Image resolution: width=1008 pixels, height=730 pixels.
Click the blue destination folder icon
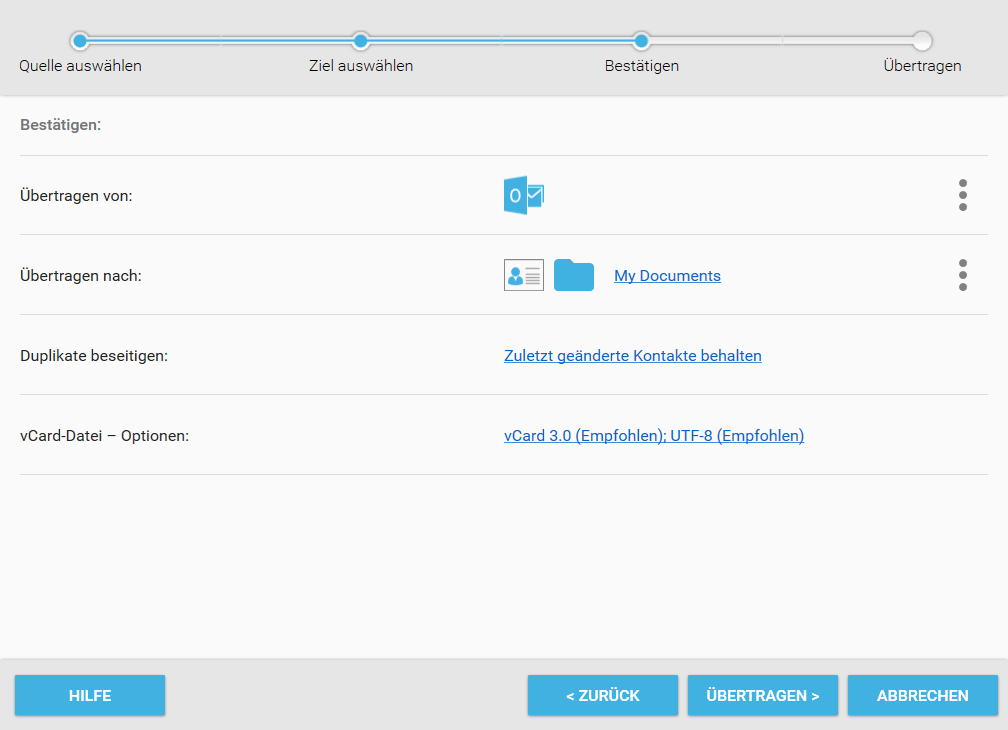click(573, 275)
